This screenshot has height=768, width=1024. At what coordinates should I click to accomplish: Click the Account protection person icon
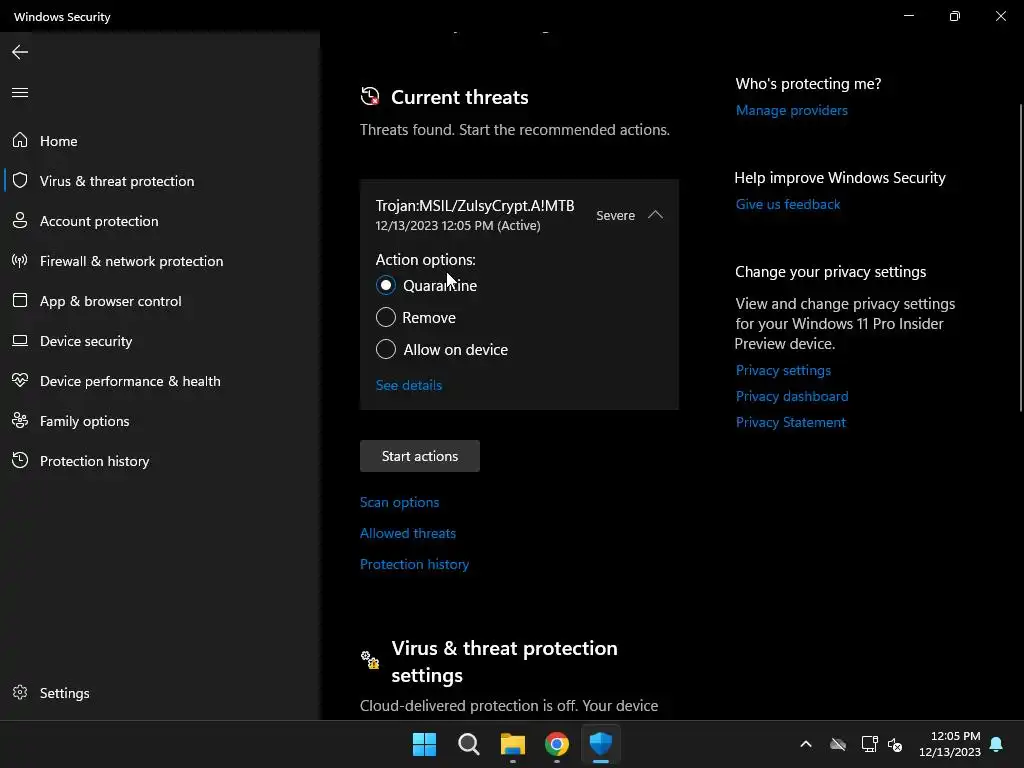pos(20,220)
